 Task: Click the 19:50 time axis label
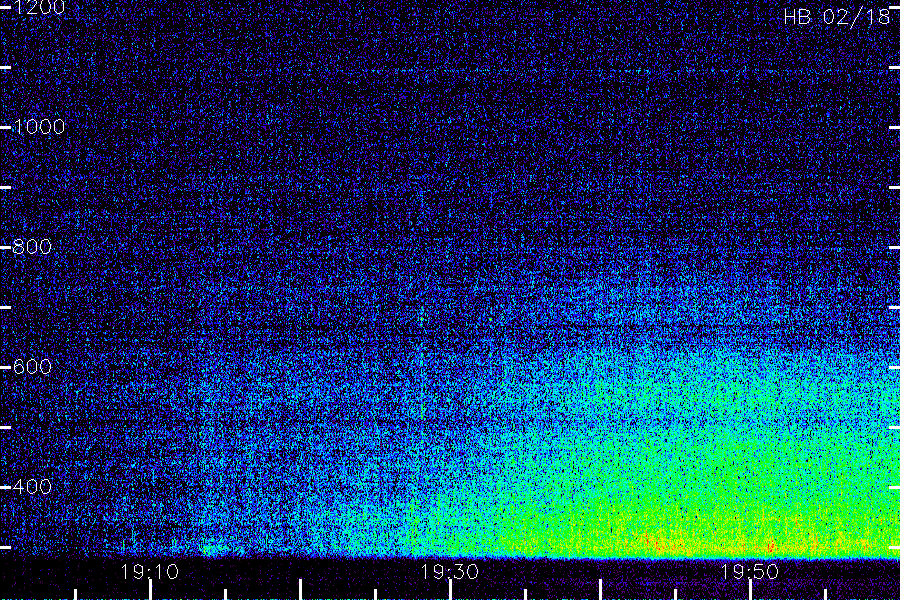(x=750, y=571)
